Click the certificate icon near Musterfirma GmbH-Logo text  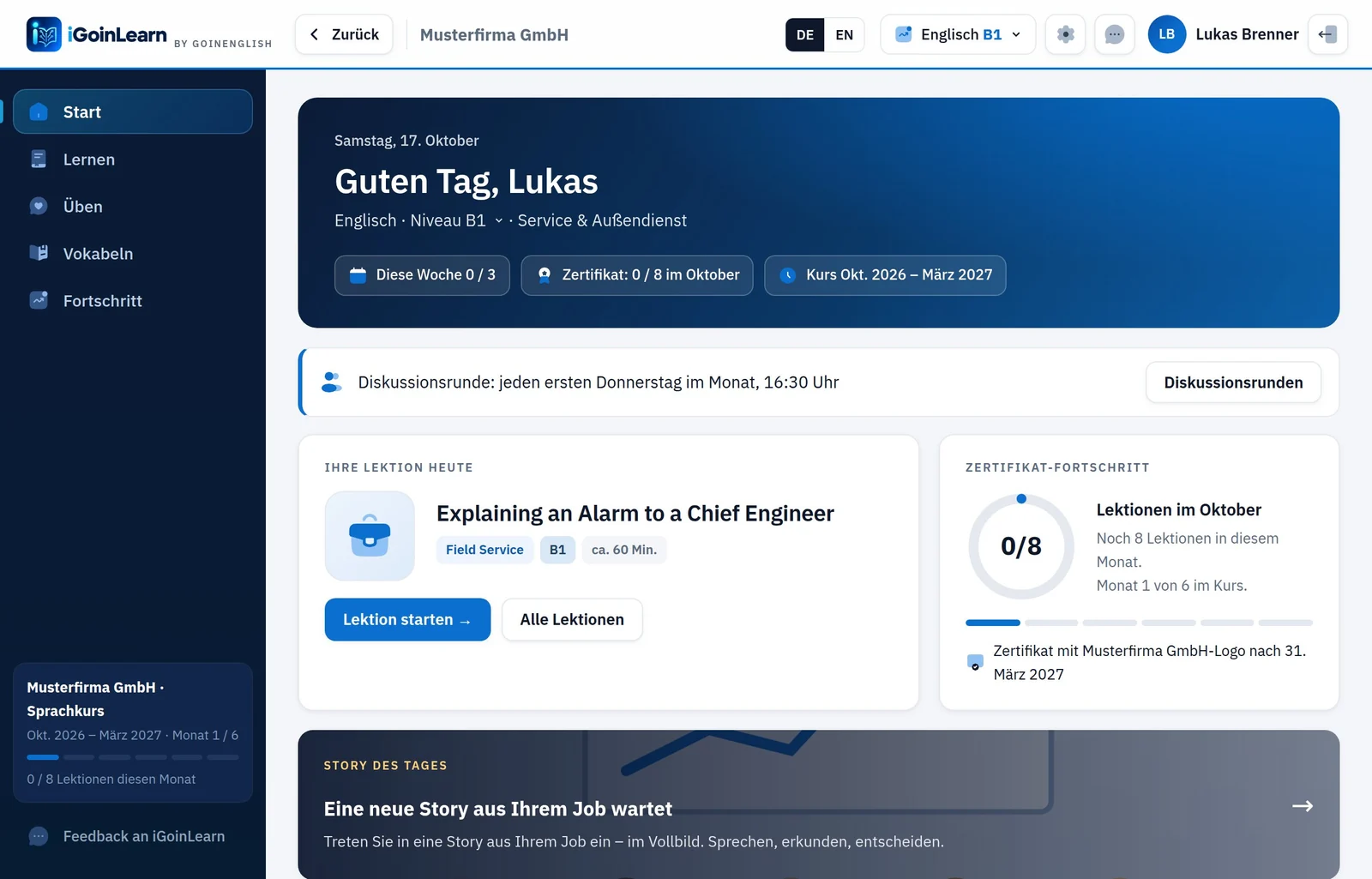[975, 663]
